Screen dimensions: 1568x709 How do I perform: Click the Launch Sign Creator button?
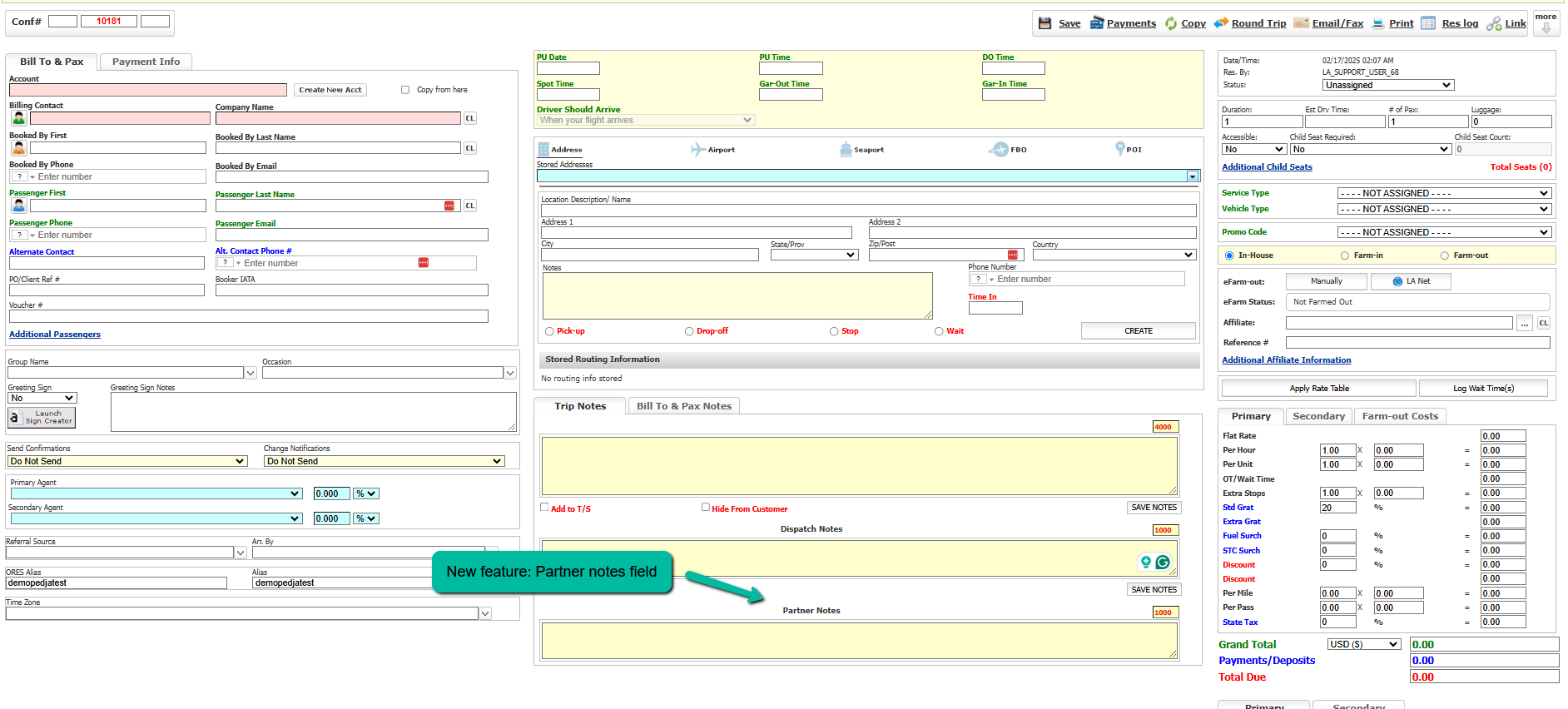point(42,417)
